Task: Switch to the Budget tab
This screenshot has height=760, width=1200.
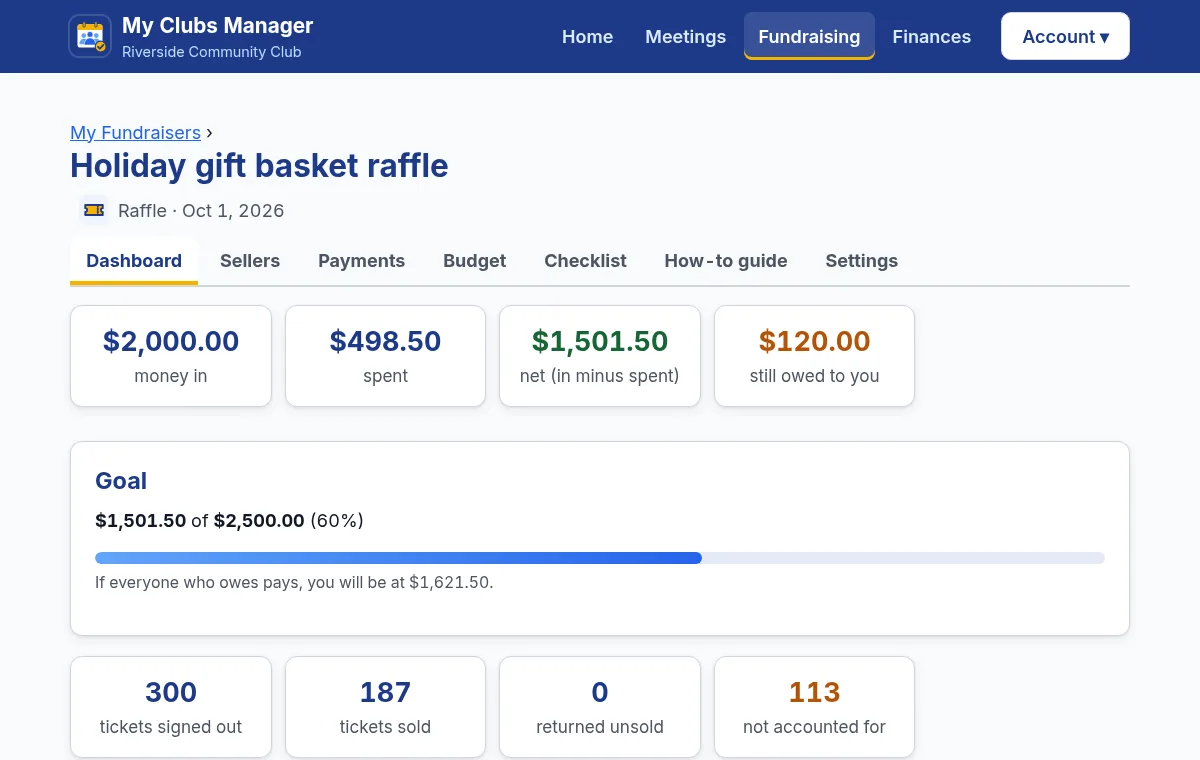Action: point(474,261)
